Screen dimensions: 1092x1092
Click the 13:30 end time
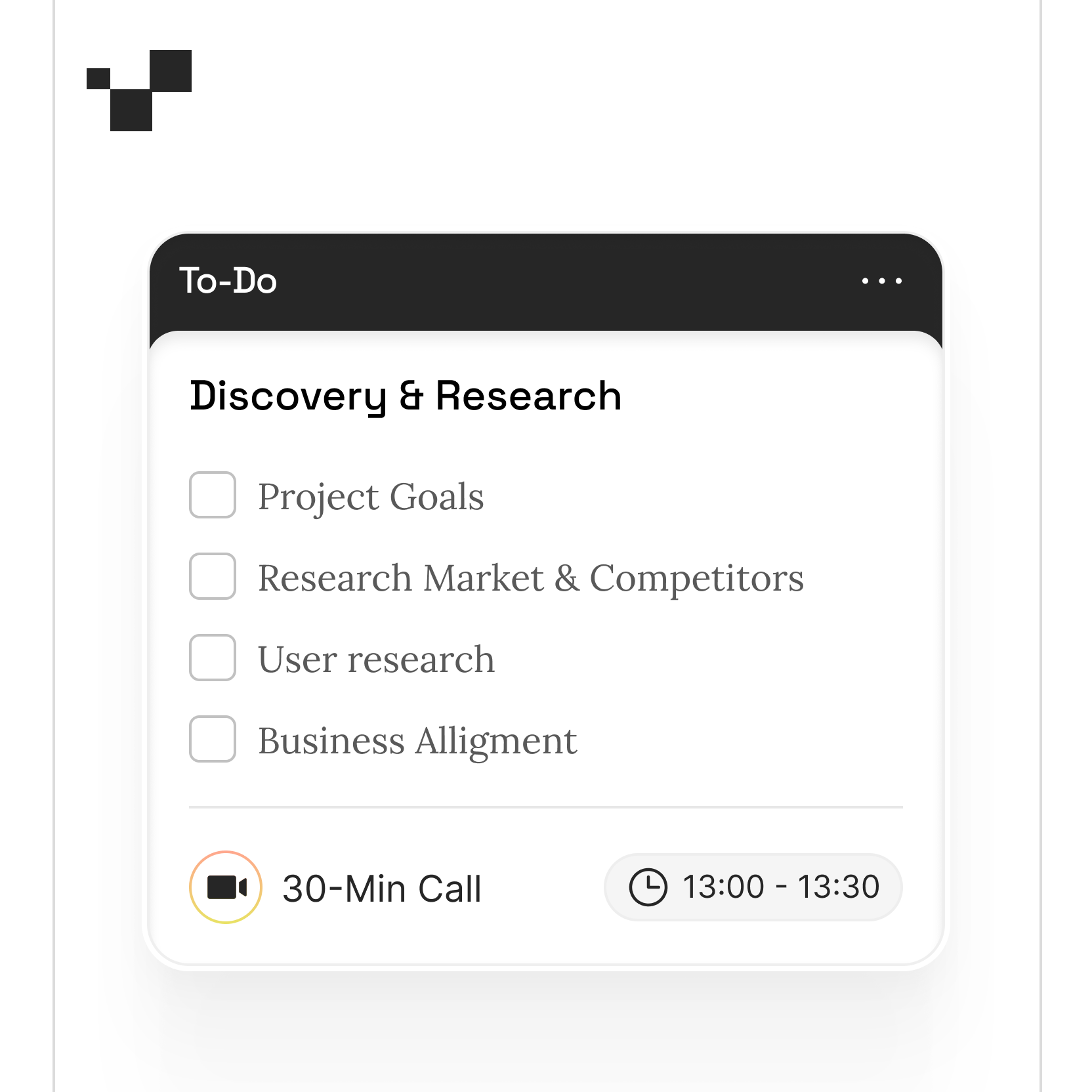click(x=838, y=887)
